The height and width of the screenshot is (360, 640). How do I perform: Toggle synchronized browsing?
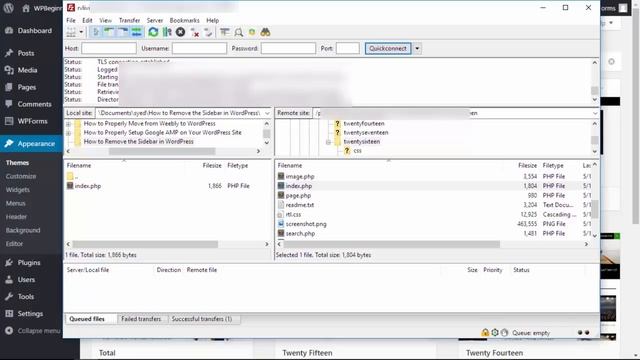tap(252, 32)
